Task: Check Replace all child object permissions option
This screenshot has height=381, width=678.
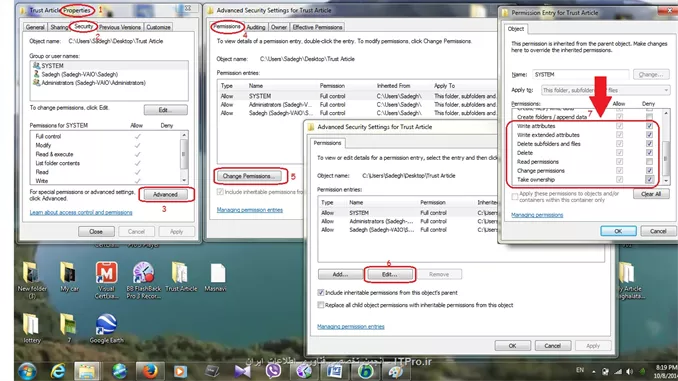Action: [x=320, y=305]
